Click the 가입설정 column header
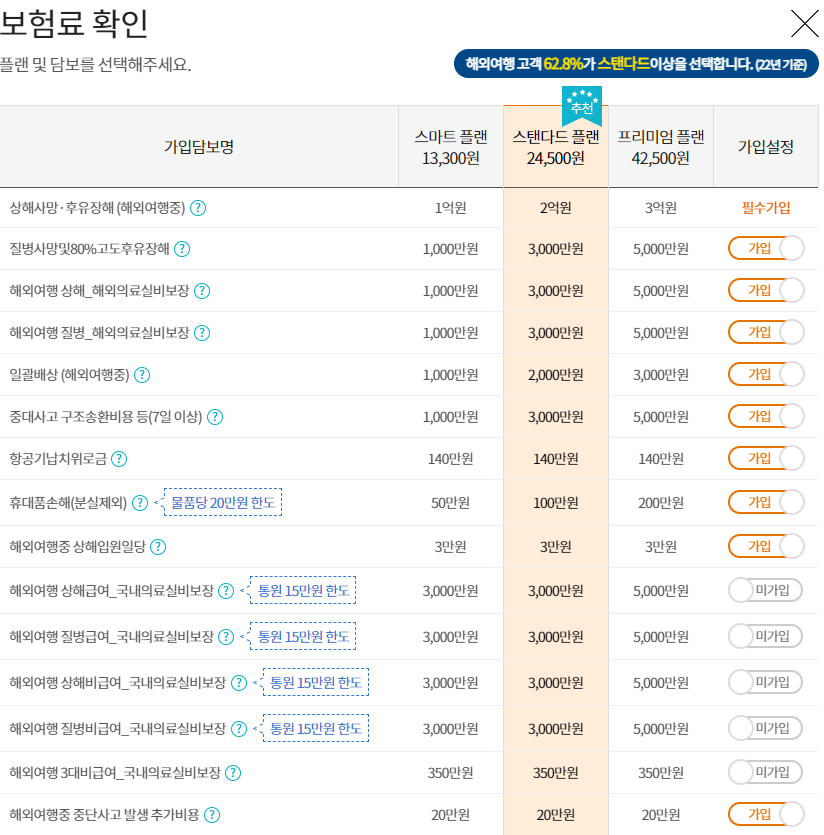Viewport: 824px width, 835px height. pos(765,147)
